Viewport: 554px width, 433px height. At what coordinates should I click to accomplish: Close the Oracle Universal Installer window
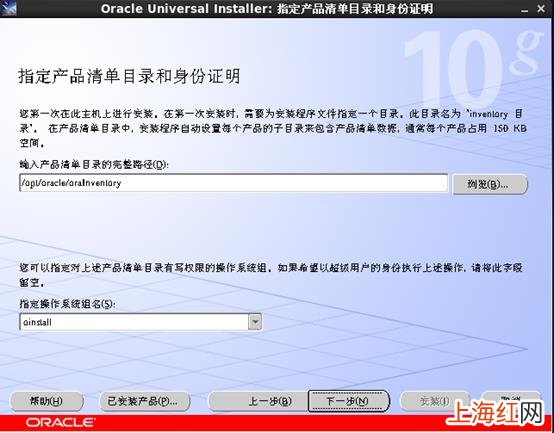click(541, 8)
